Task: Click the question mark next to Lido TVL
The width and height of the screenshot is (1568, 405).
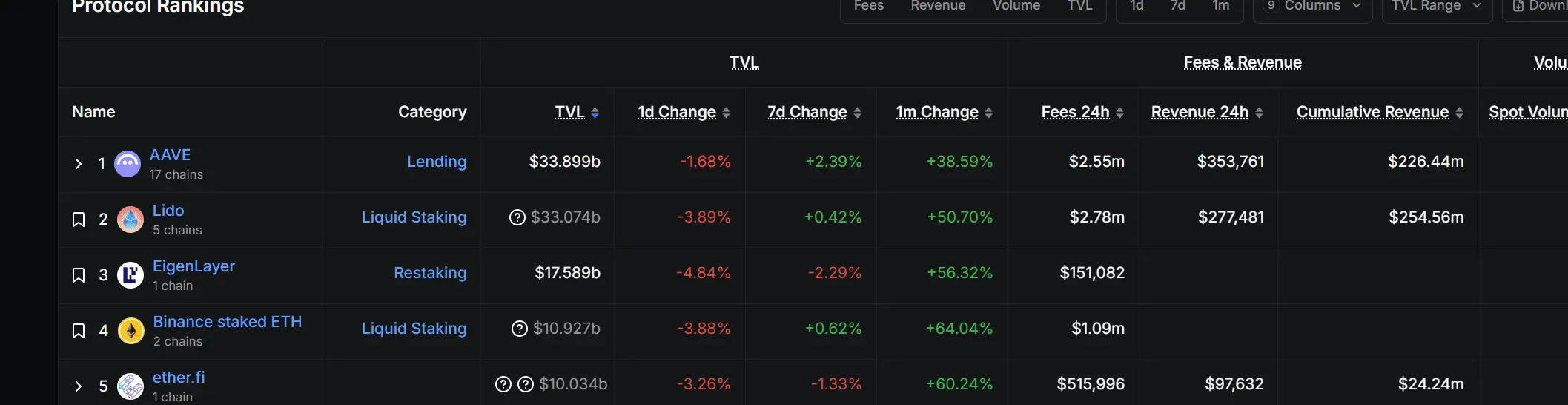Action: [517, 217]
